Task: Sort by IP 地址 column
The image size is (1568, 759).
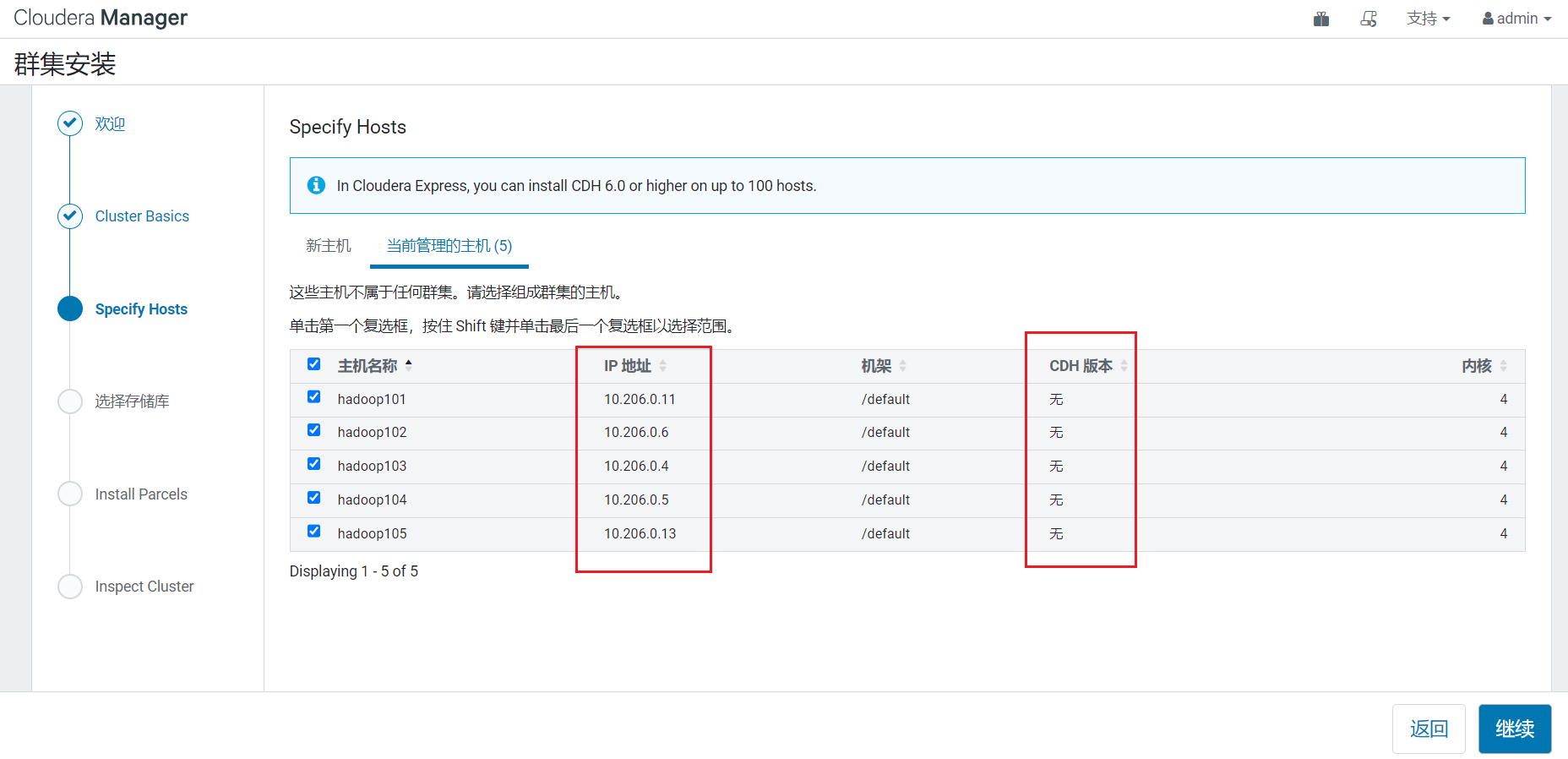Action: 634,366
